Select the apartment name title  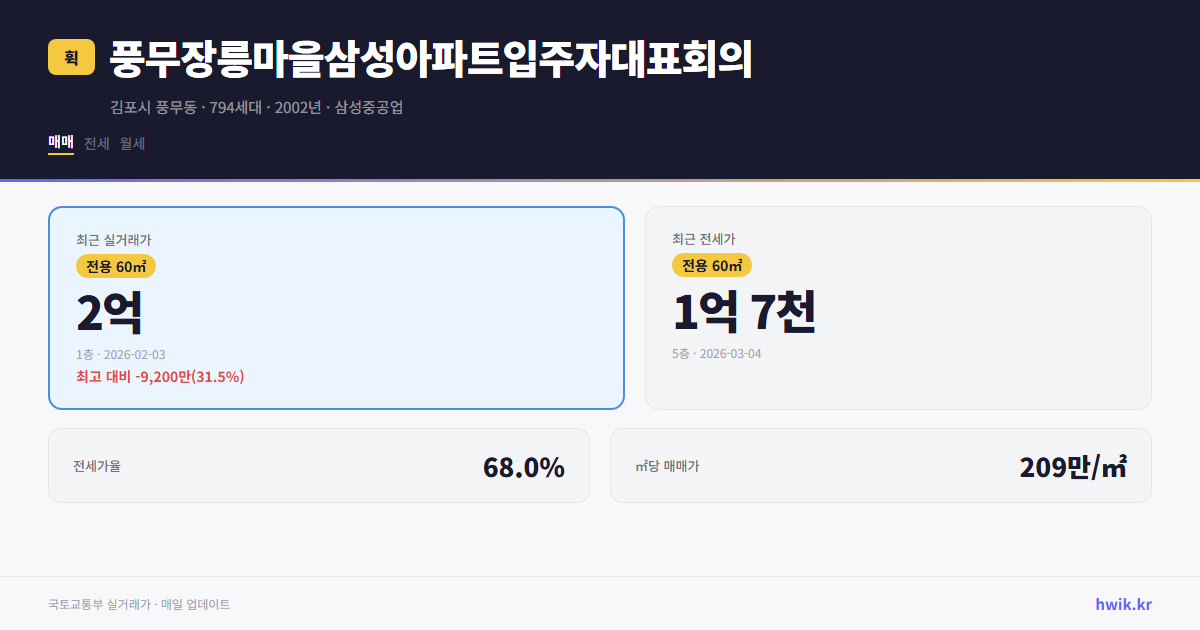click(432, 58)
